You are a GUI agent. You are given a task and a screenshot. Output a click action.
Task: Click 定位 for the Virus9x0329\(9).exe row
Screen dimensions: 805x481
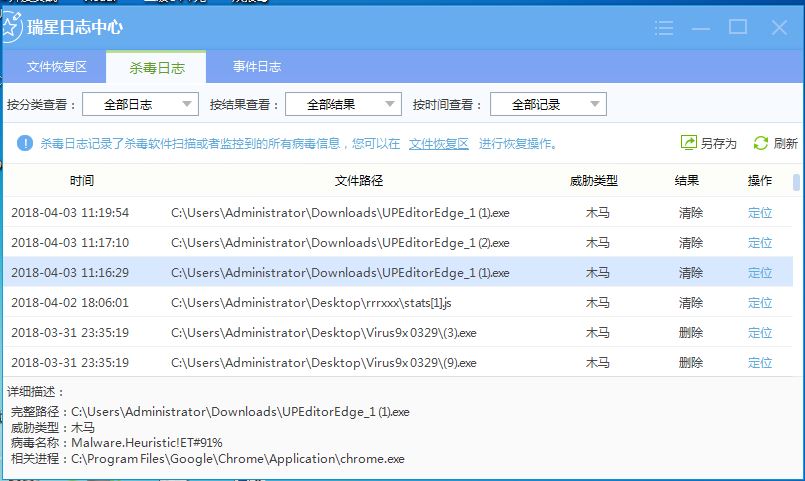[760, 362]
